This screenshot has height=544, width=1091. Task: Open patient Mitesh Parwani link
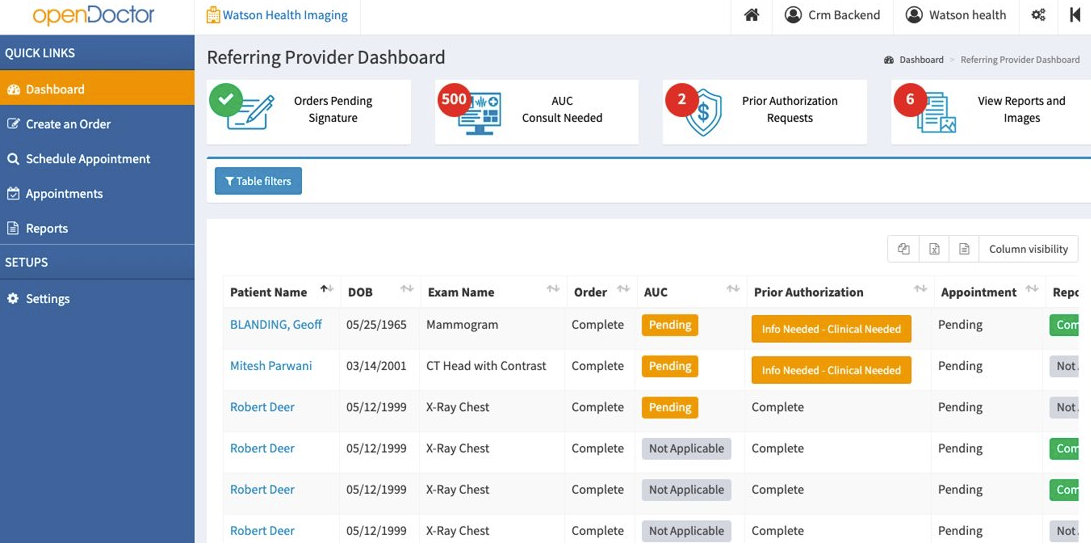pyautogui.click(x=271, y=366)
